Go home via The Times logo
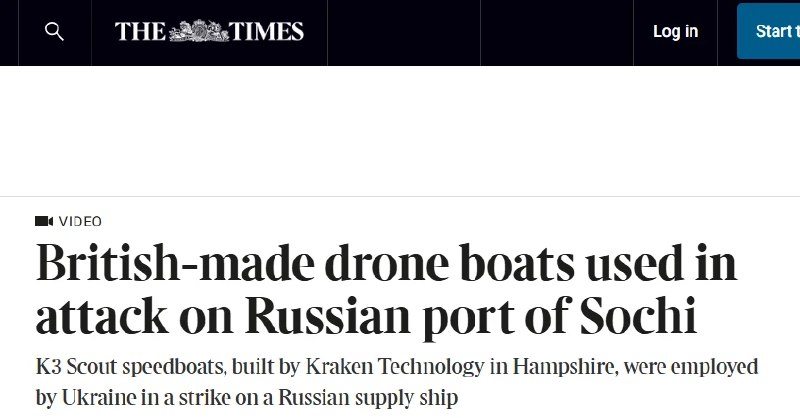The width and height of the screenshot is (800, 418). pos(209,31)
